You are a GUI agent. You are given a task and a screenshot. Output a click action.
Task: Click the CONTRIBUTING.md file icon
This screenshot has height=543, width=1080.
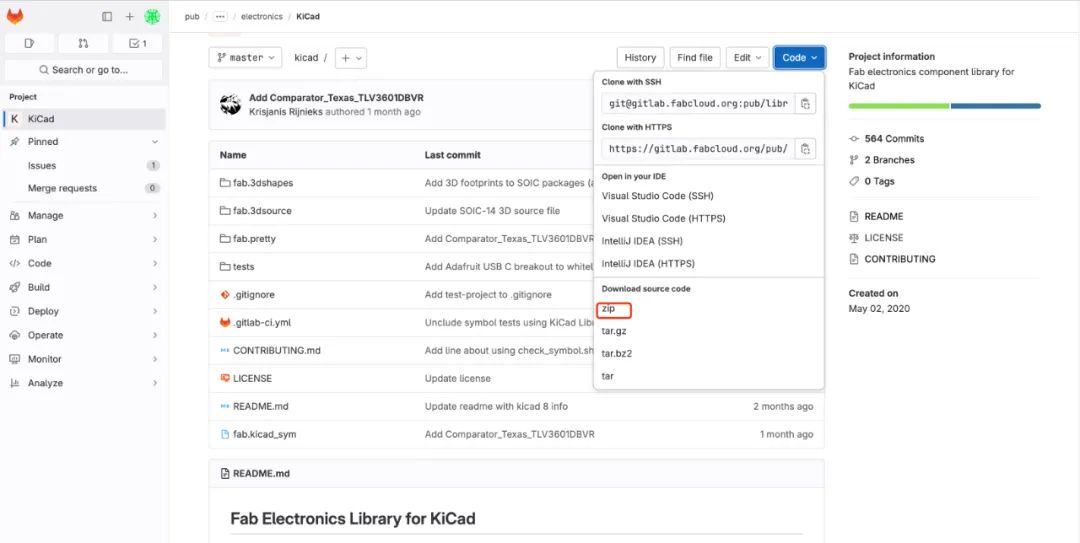[x=225, y=350]
